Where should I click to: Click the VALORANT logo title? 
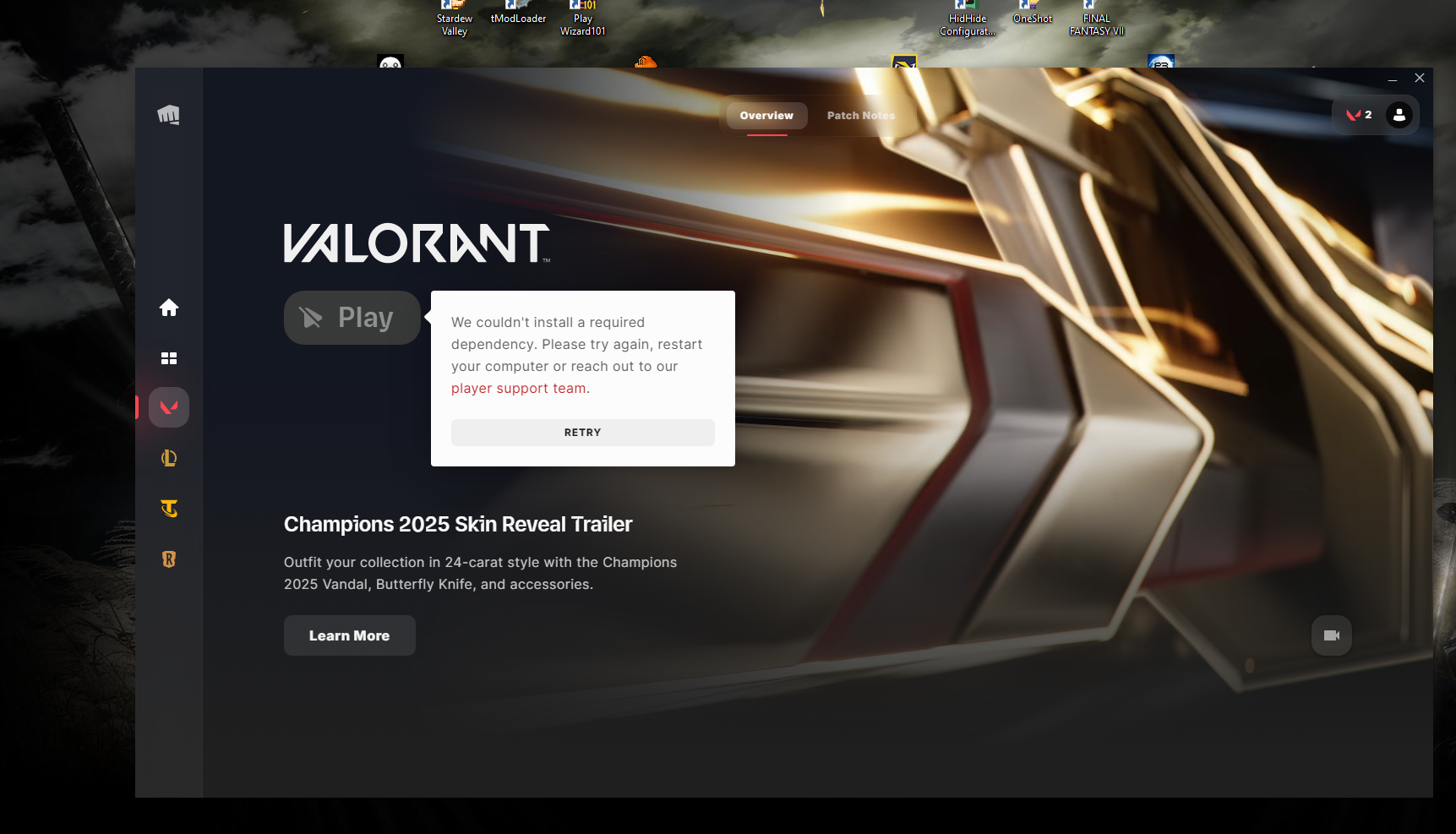417,243
